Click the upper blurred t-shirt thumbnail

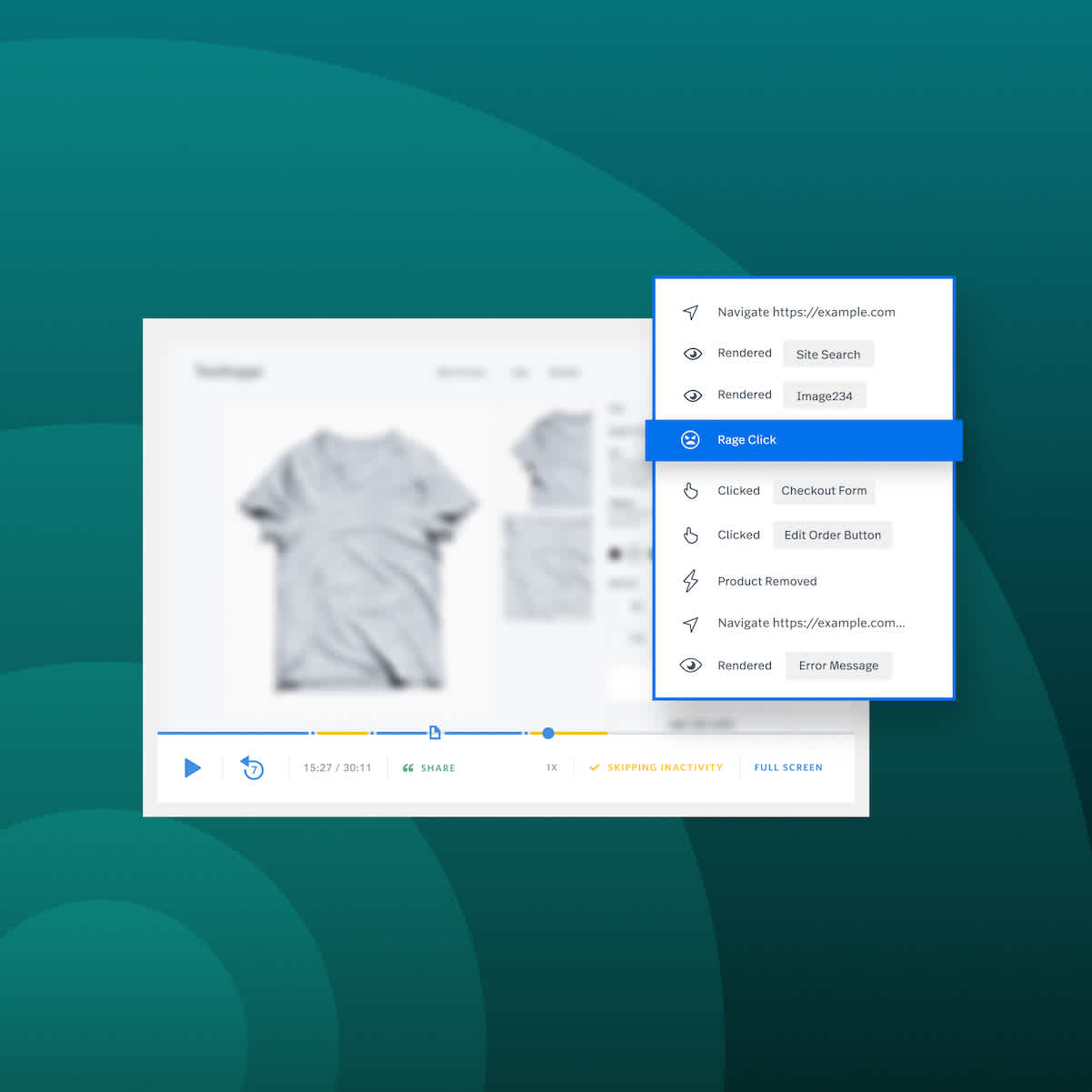tap(551, 457)
